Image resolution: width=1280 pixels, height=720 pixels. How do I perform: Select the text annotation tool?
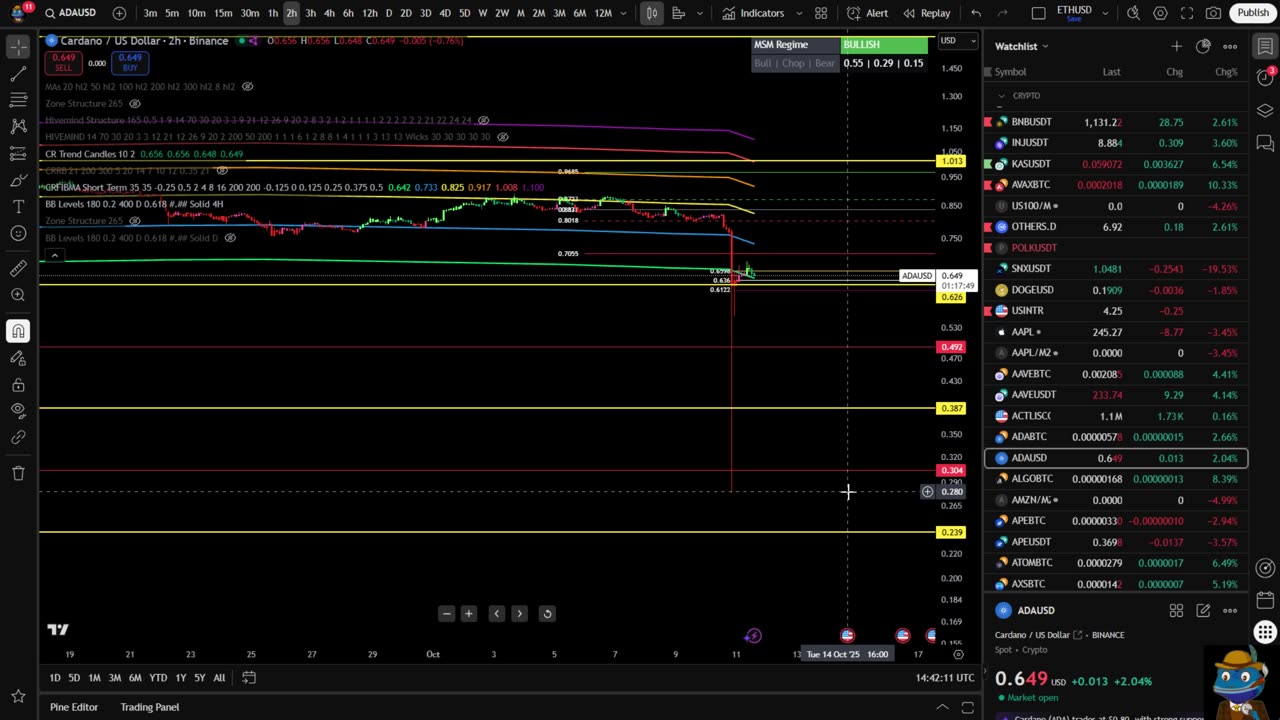[18, 206]
